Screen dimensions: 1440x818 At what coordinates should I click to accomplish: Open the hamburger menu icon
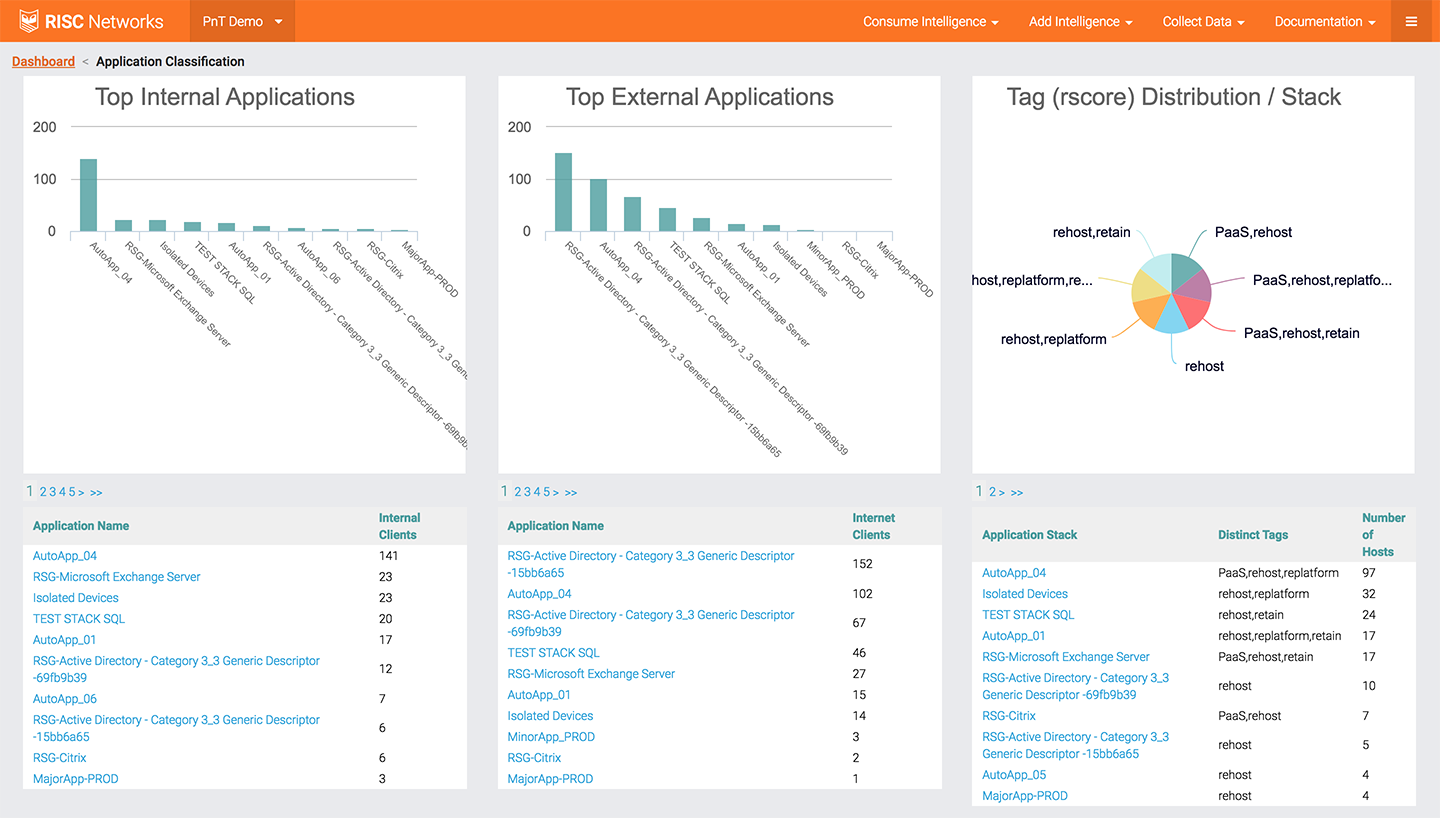tap(1412, 21)
